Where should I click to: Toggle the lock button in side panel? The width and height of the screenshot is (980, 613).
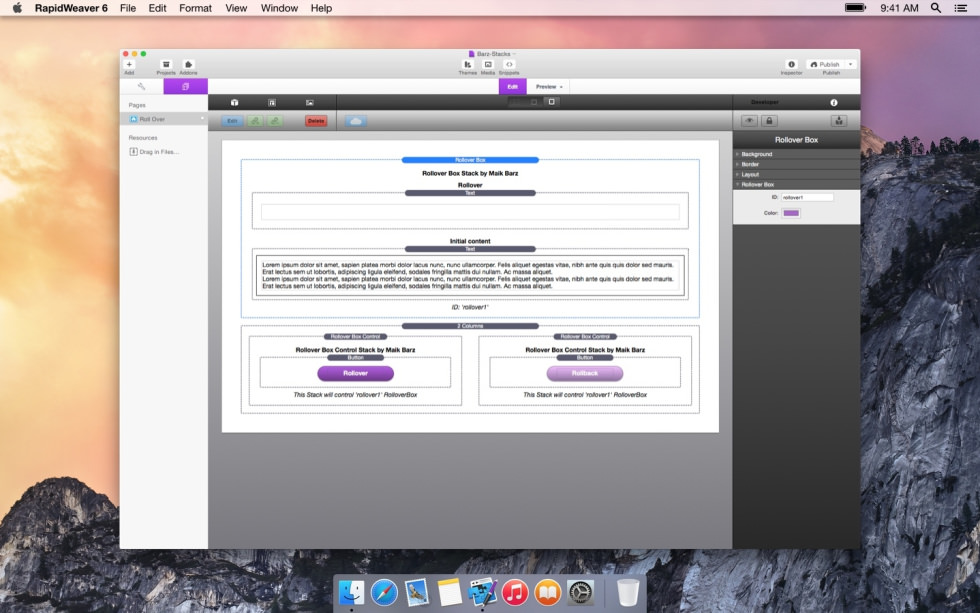coord(769,121)
